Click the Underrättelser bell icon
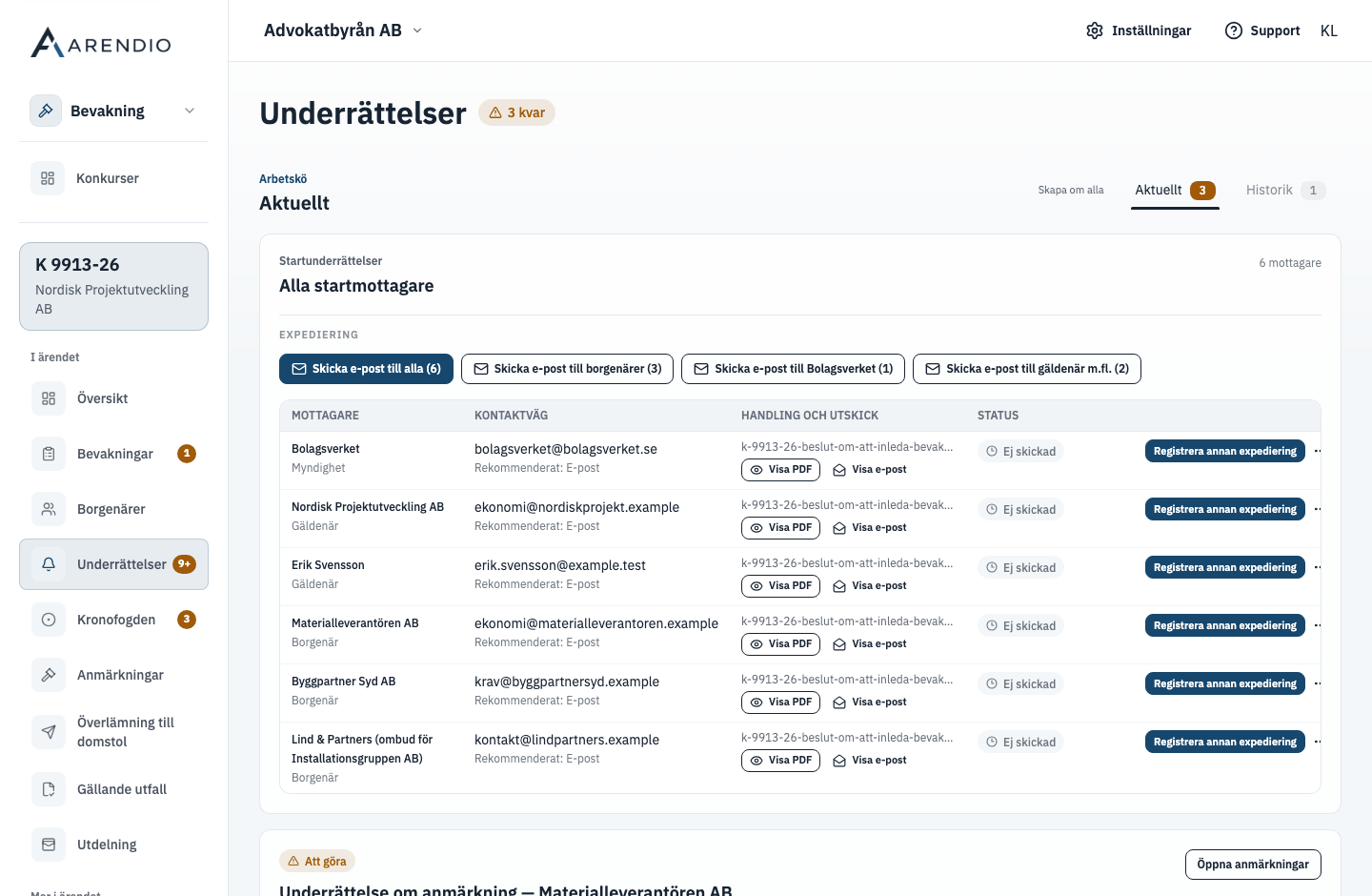 click(x=49, y=564)
